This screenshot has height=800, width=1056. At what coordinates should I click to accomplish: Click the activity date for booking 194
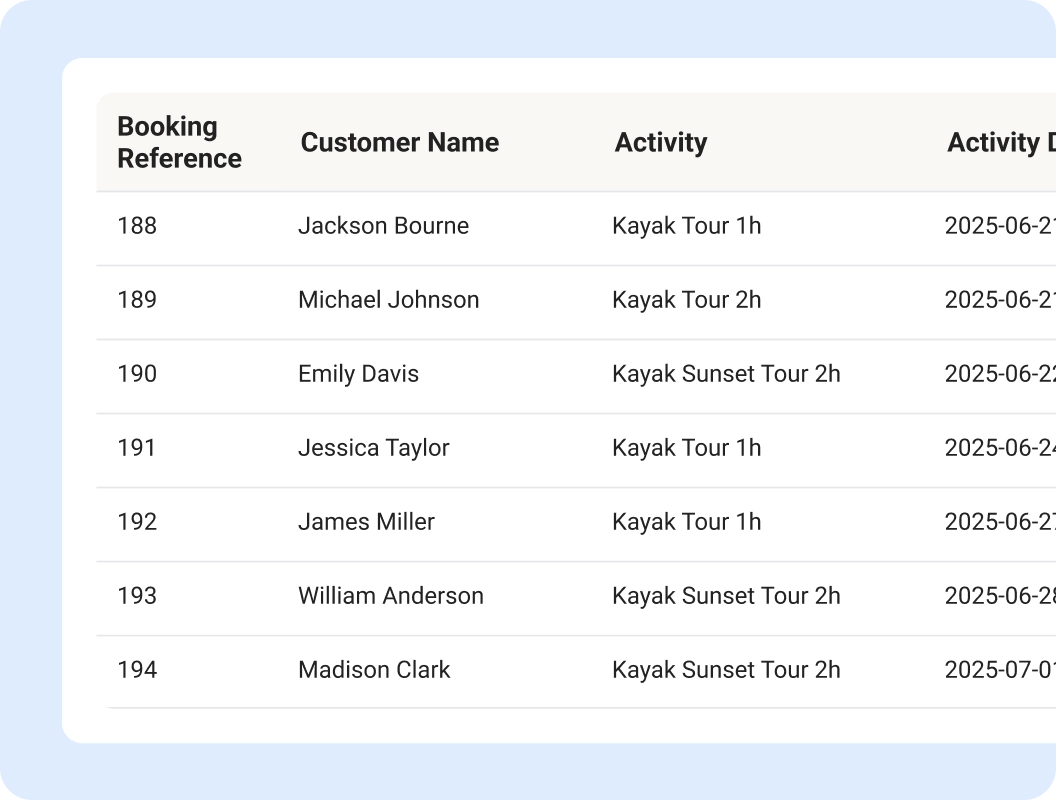tap(1000, 670)
